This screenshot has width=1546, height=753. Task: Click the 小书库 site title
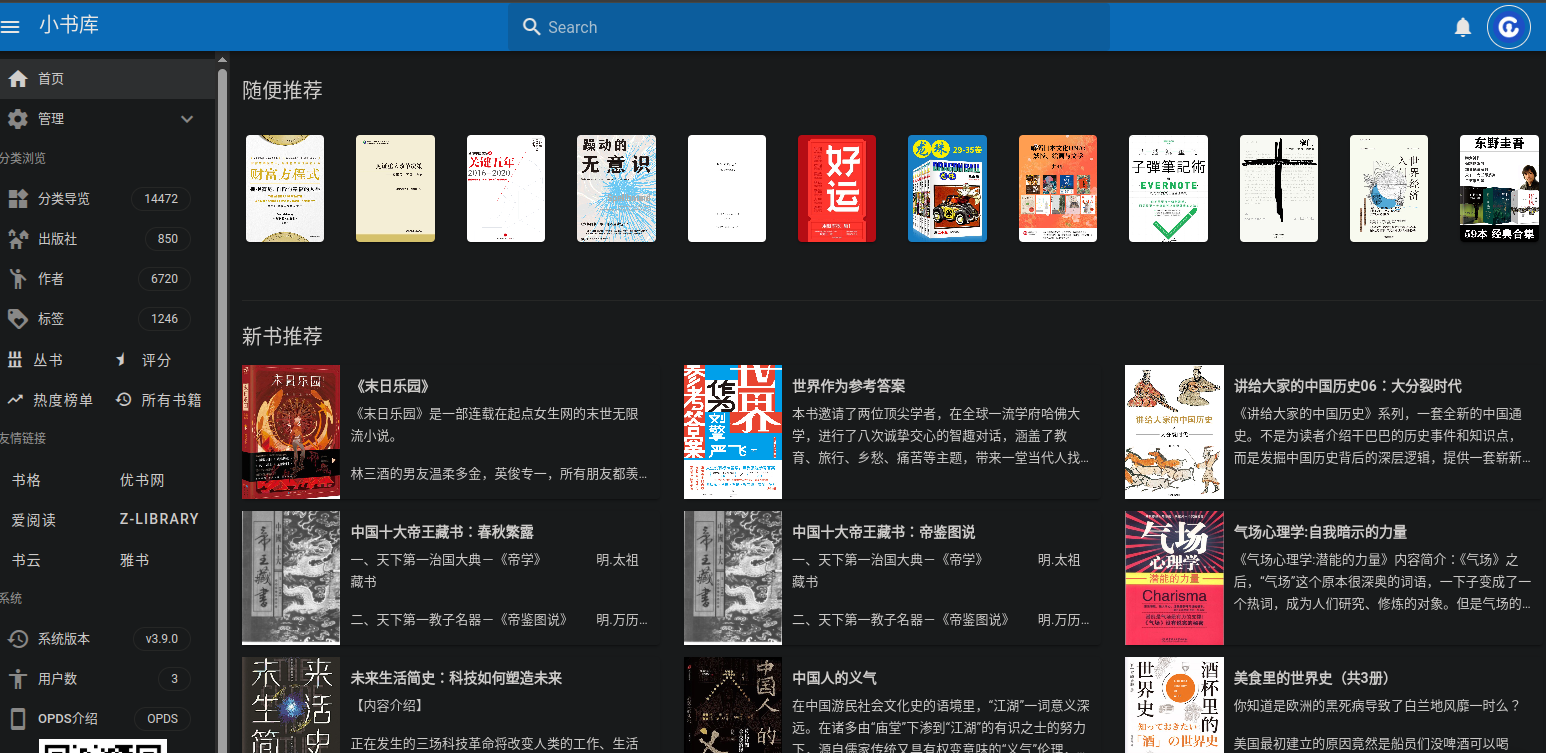[x=69, y=26]
